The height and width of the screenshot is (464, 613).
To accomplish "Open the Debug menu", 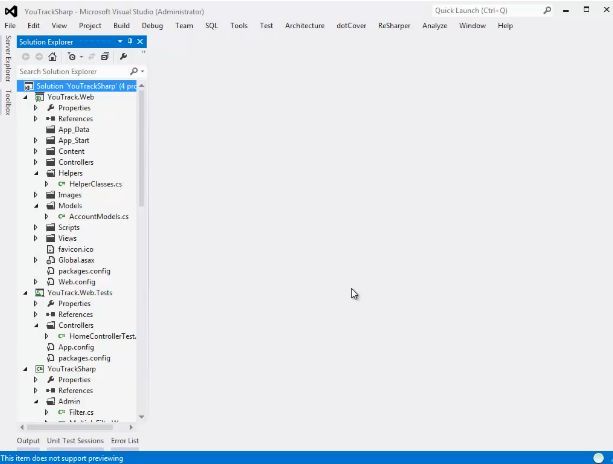I will [x=152, y=26].
